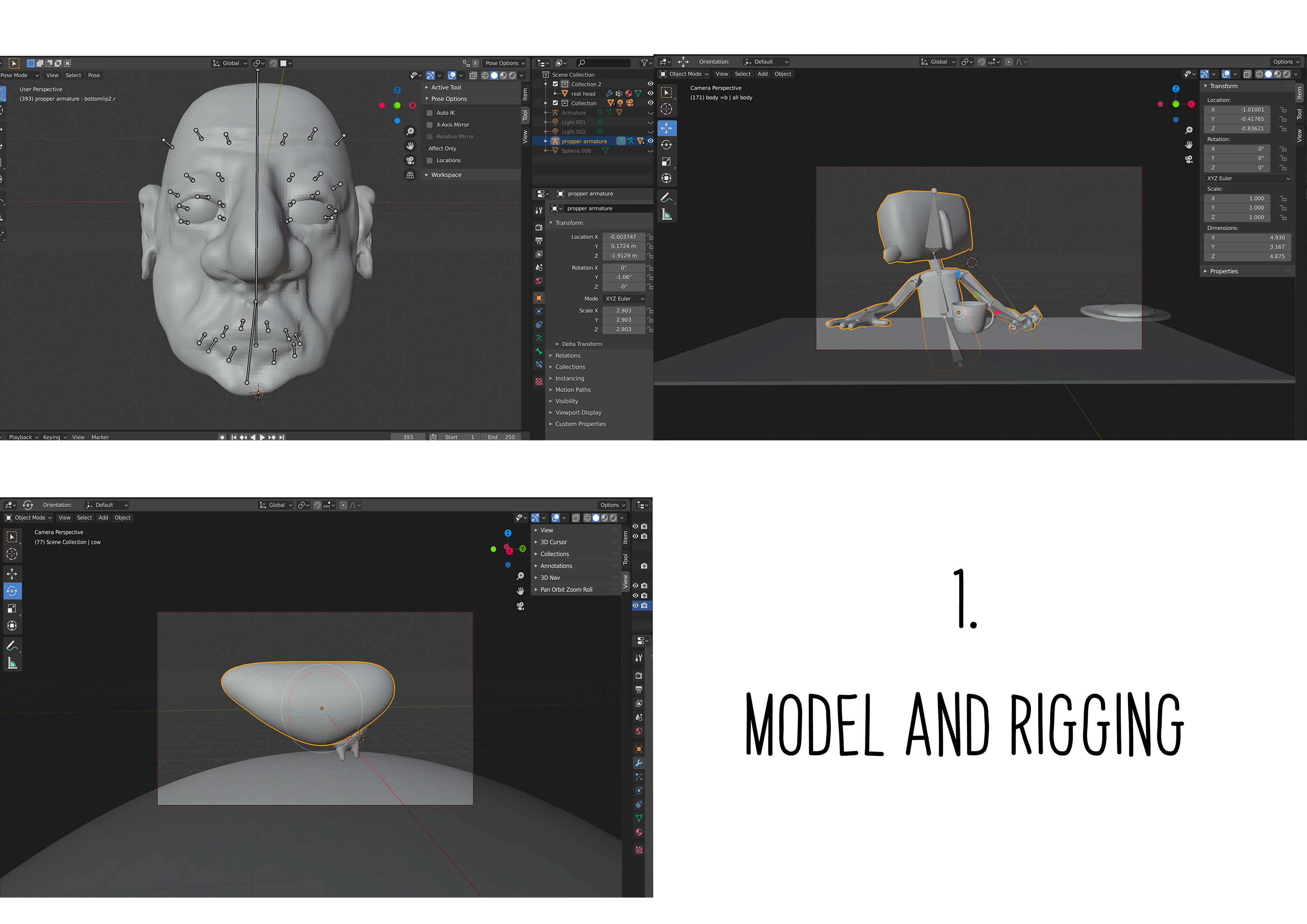Expand Motion Paths panel
Image resolution: width=1307 pixels, height=924 pixels.
pyautogui.click(x=572, y=390)
